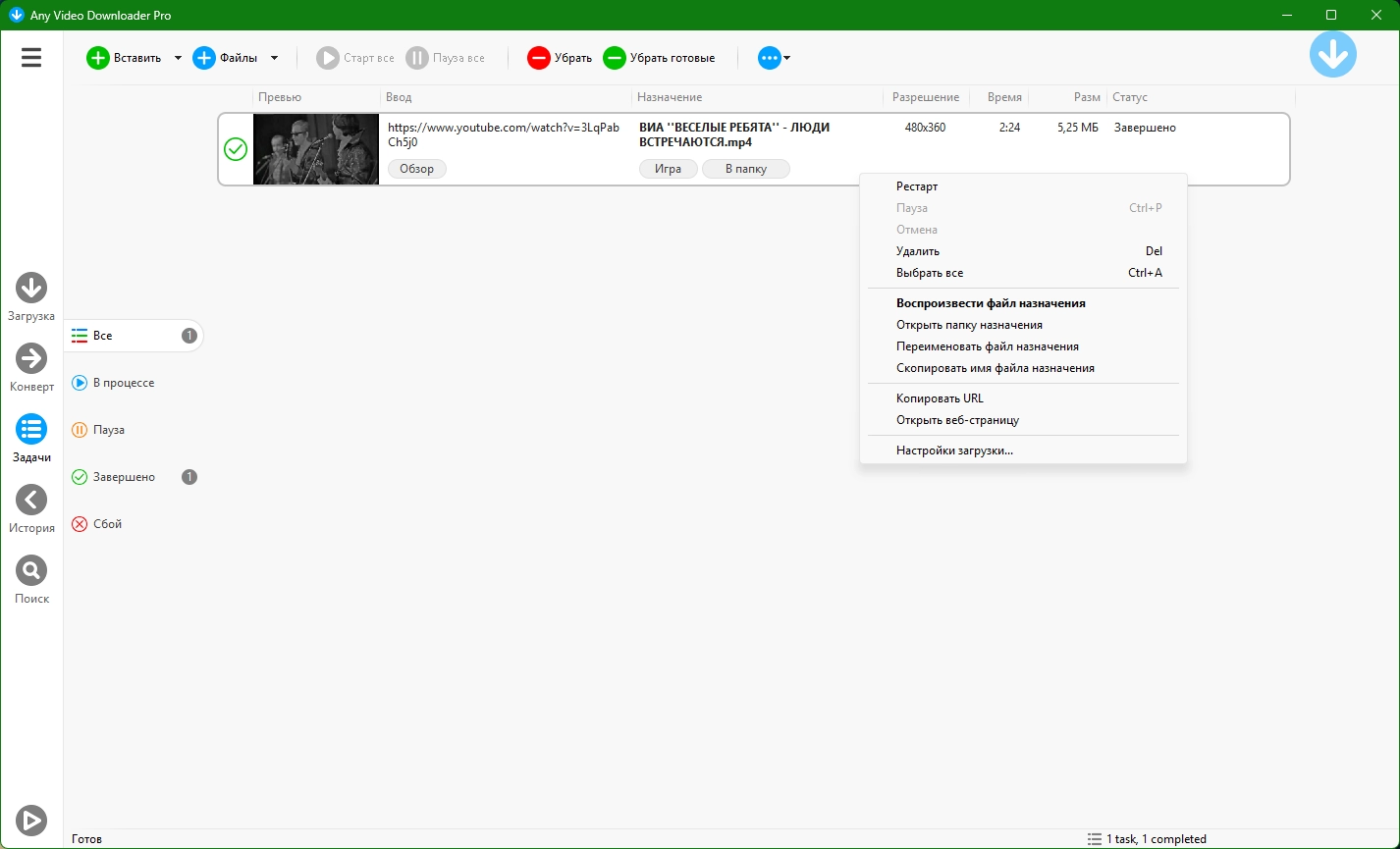Select Открыть папку назначения menu item
This screenshot has height=849, width=1400.
pos(1023,325)
